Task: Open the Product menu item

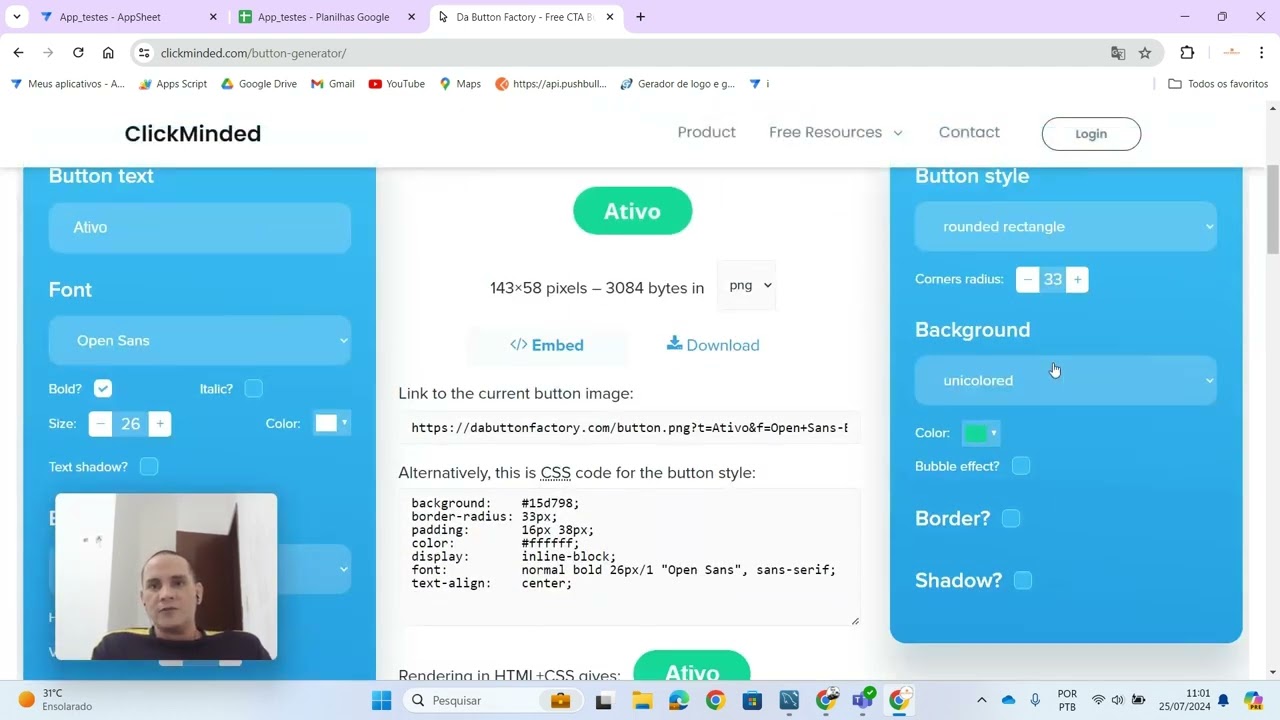Action: pos(706,132)
